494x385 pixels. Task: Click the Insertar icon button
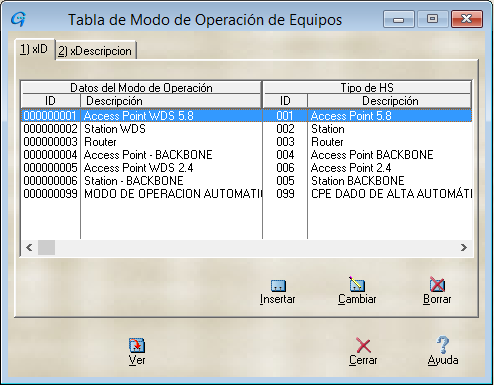[278, 286]
